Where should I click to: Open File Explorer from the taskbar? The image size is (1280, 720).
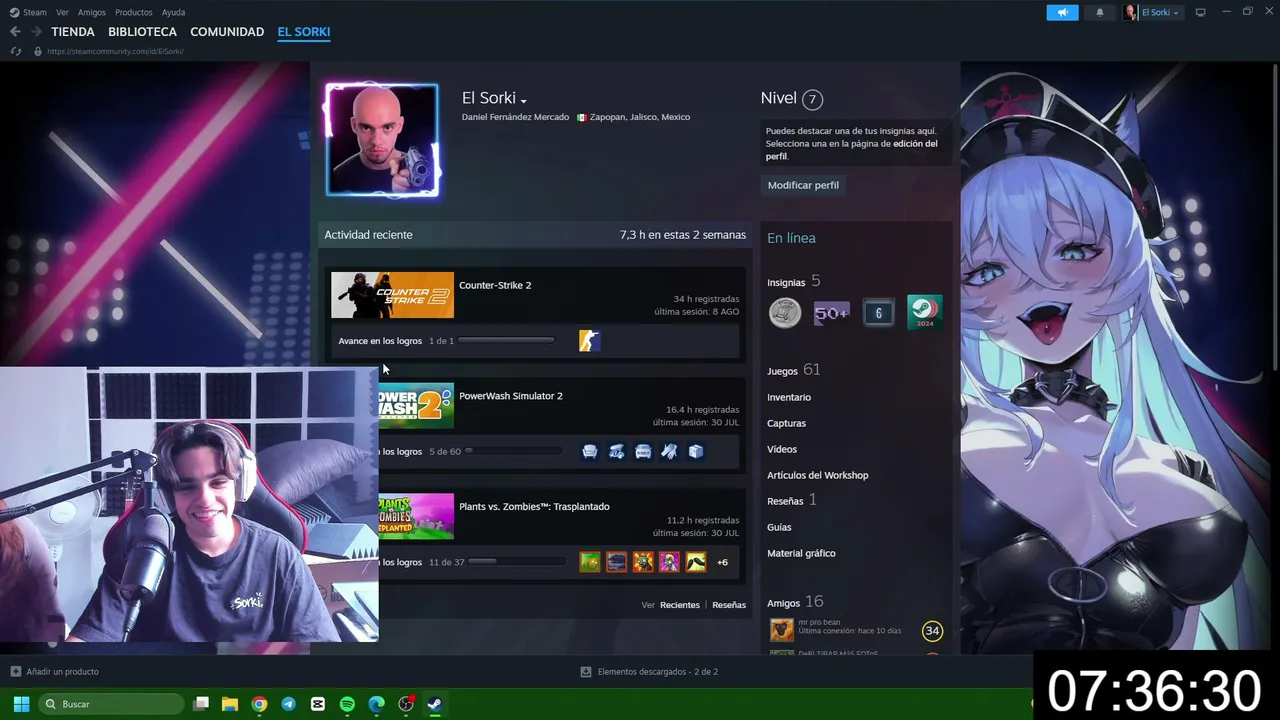coord(230,704)
